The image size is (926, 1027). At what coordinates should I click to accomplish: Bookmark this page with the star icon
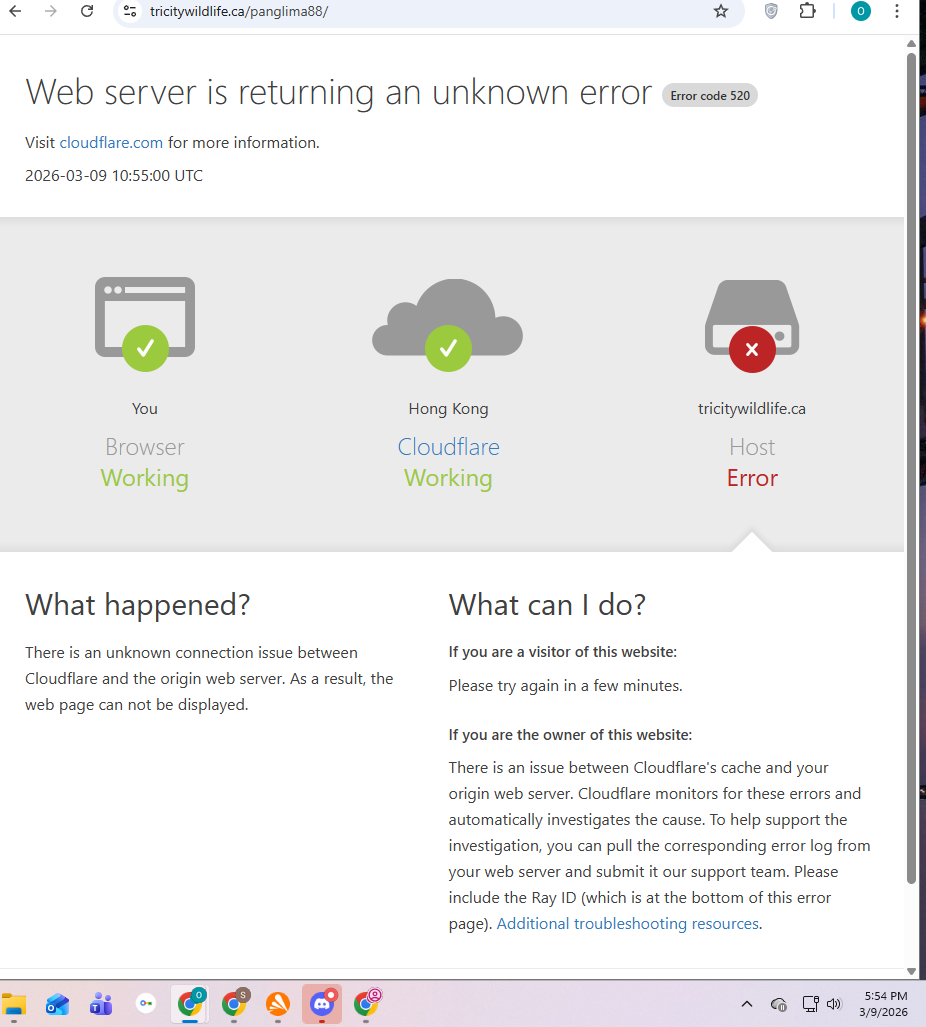[721, 11]
